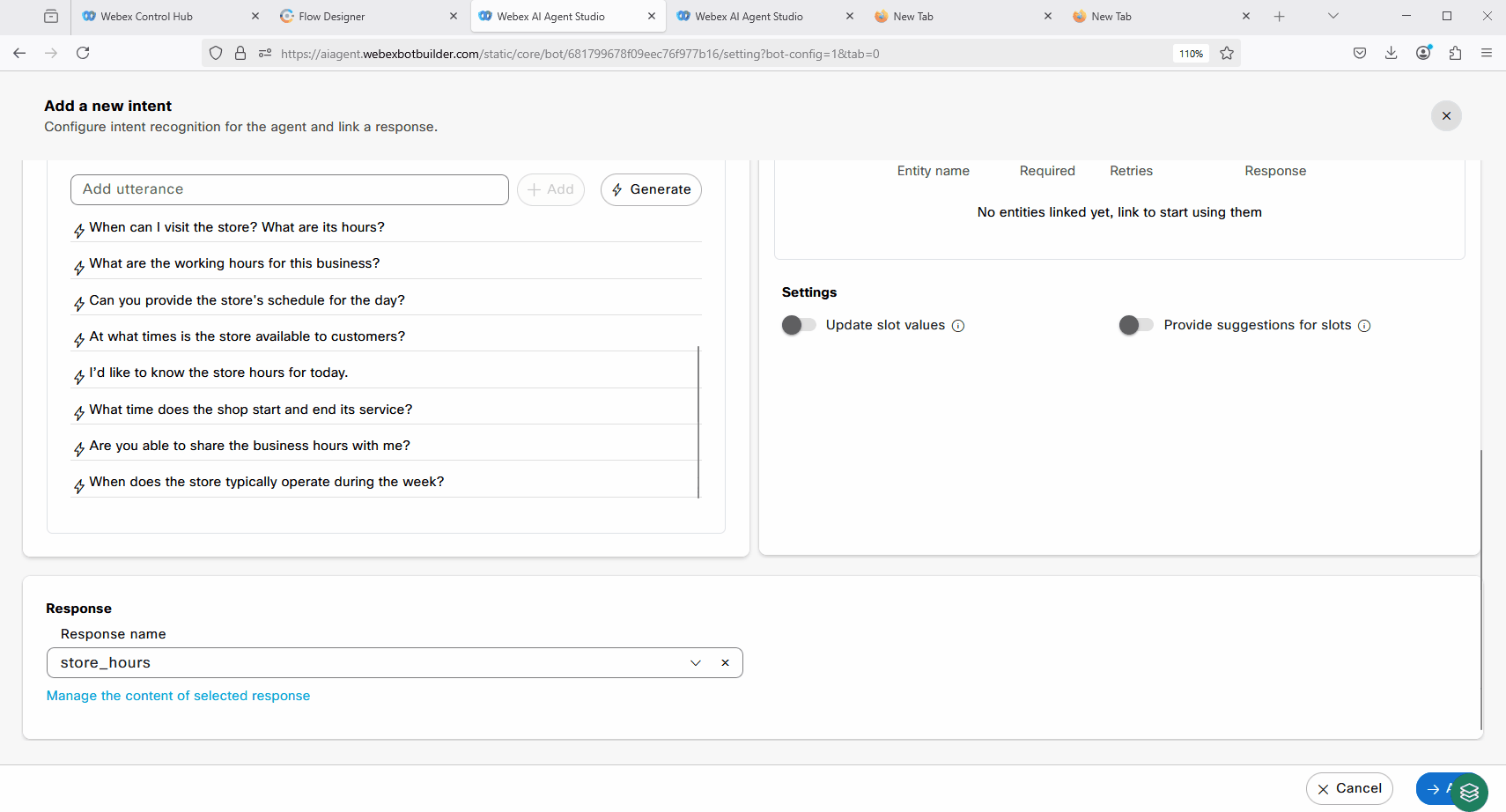Viewport: 1506px width, 812px height.
Task: Click the info icon beside Update slot values
Action: pyautogui.click(x=958, y=326)
